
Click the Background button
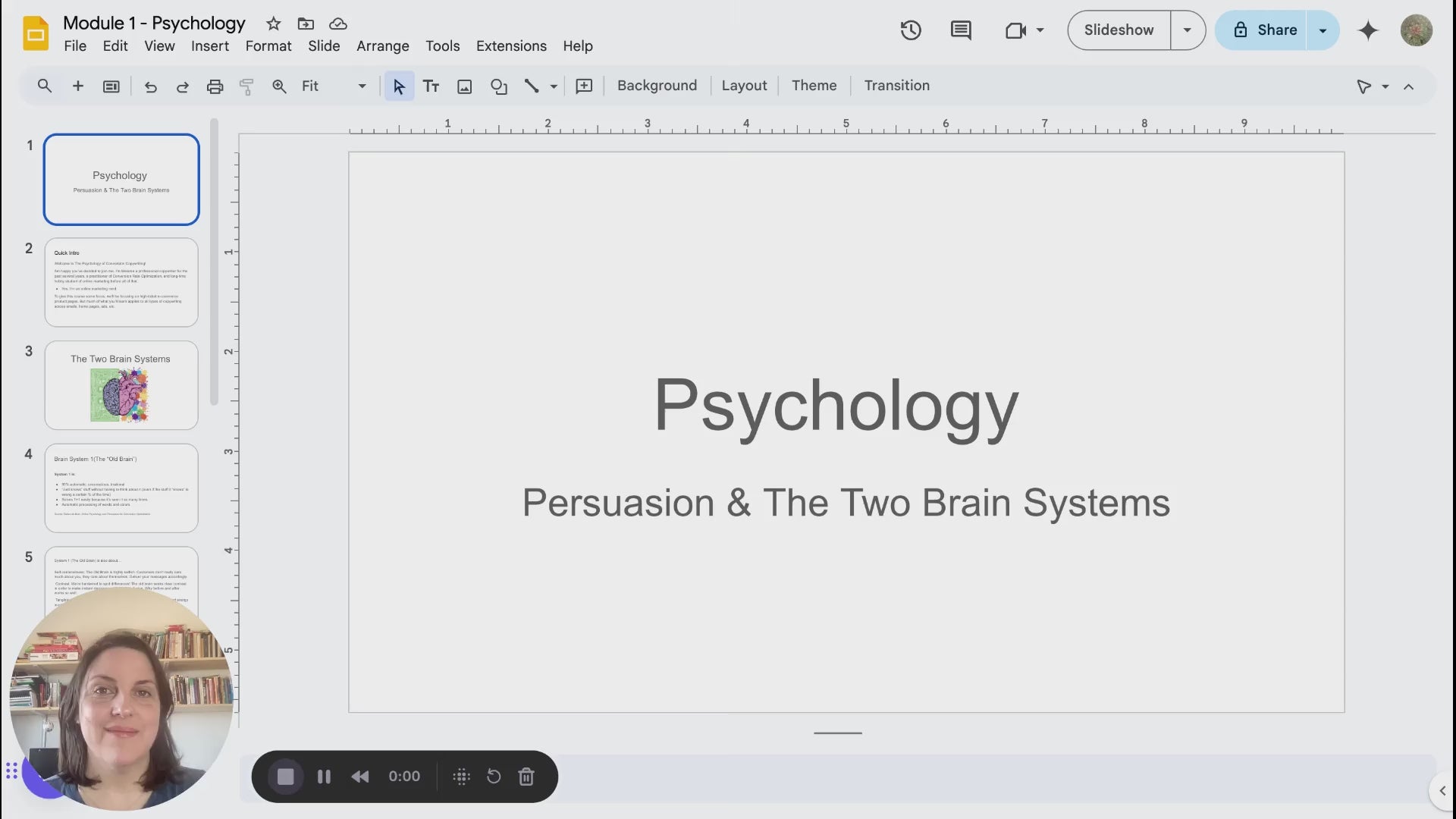[x=657, y=86]
